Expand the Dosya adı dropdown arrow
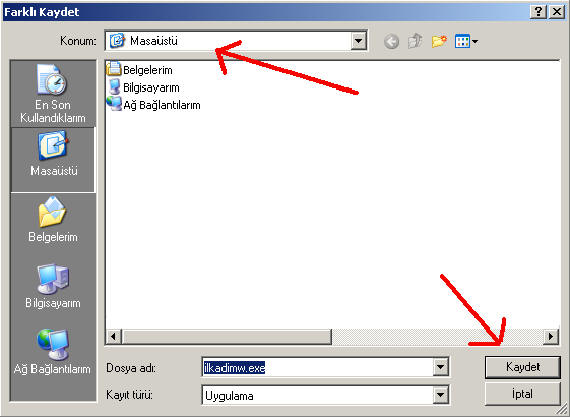 click(440, 367)
